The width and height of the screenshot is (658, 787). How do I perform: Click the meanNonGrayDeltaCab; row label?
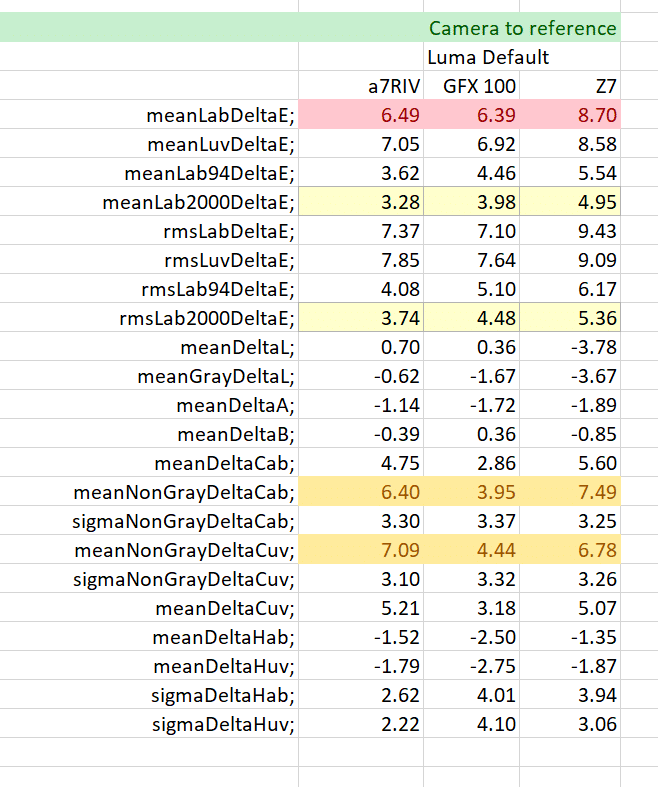click(x=184, y=492)
